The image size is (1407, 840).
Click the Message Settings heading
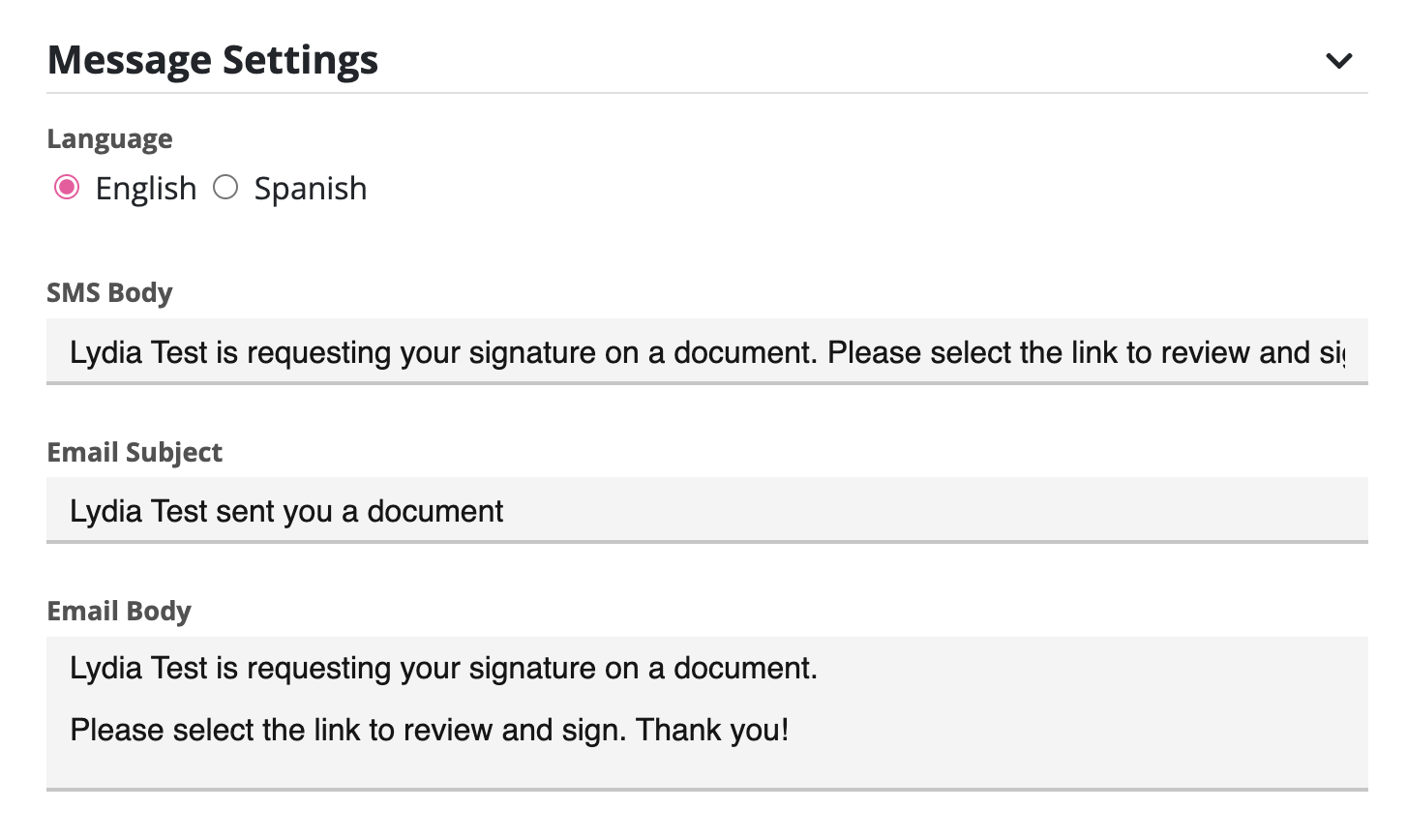click(213, 60)
